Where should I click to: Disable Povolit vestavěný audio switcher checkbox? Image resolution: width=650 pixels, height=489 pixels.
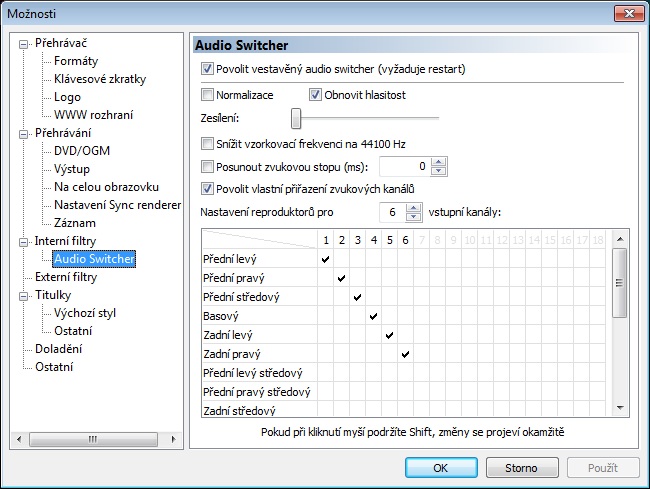(x=207, y=68)
